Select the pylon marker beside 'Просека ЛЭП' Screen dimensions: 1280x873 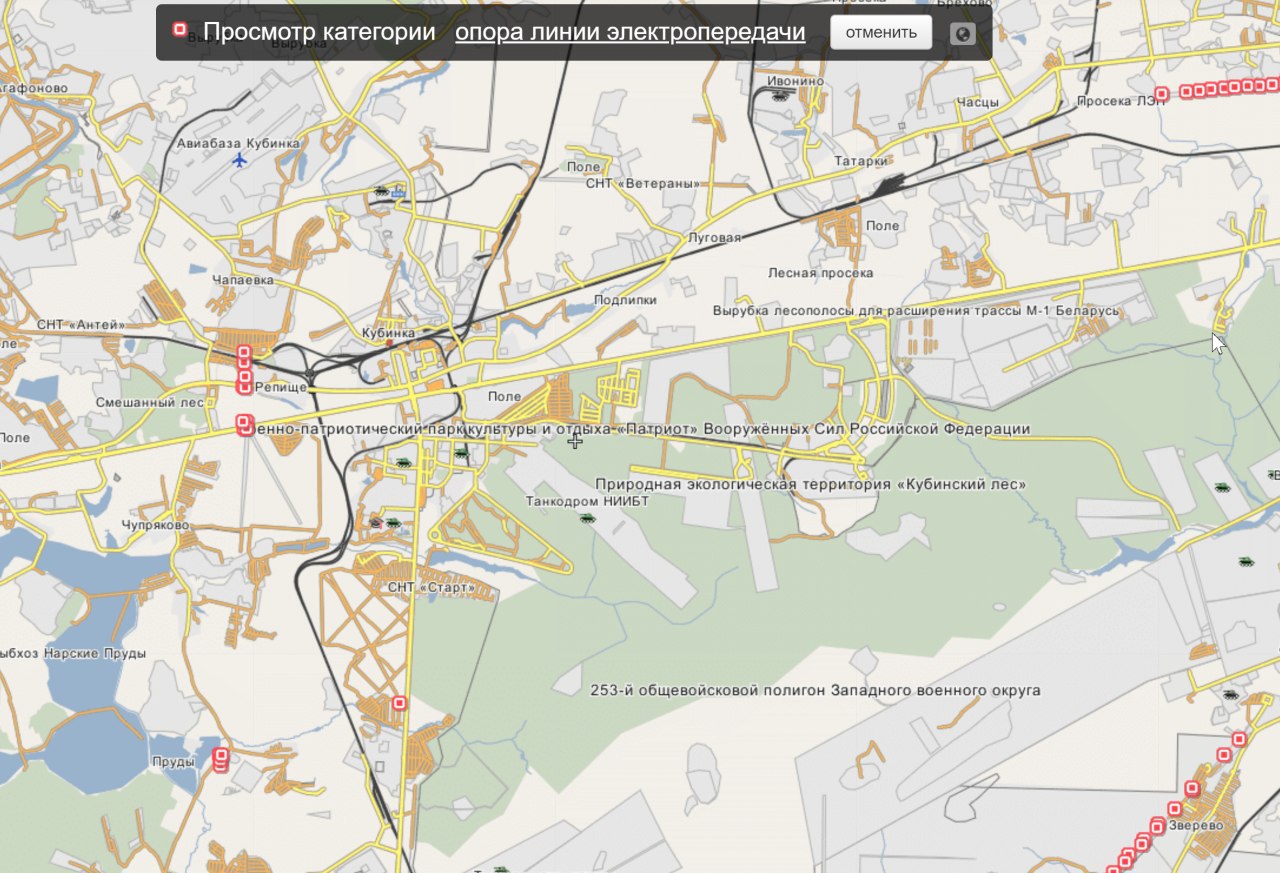pyautogui.click(x=1160, y=95)
